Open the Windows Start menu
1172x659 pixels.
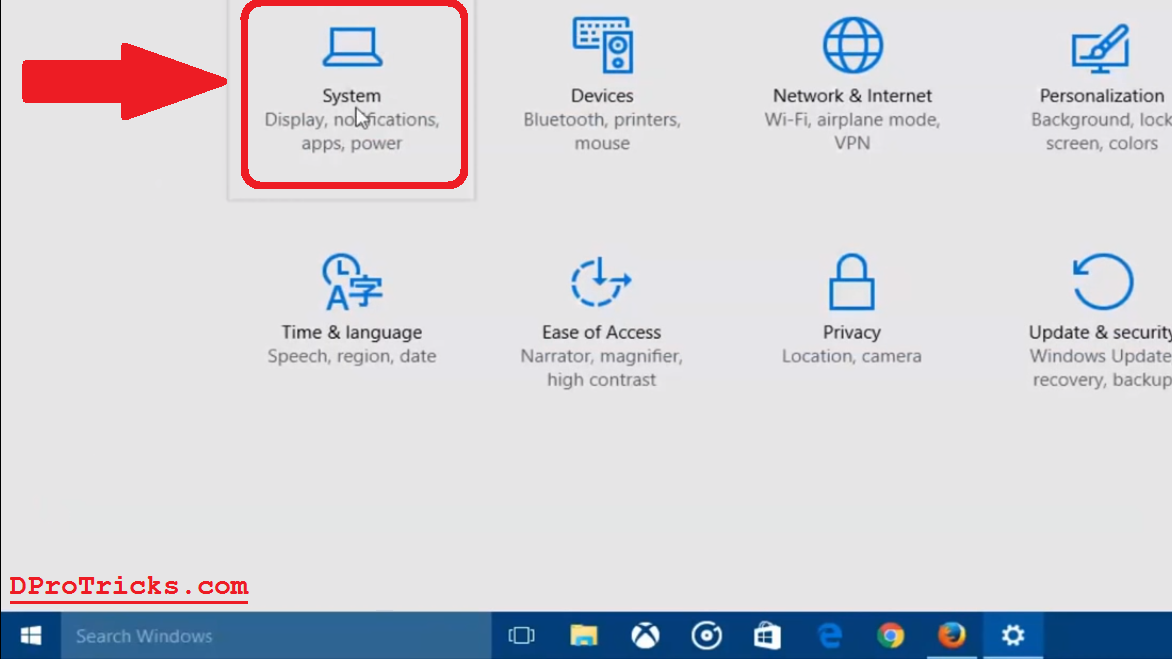(x=31, y=636)
